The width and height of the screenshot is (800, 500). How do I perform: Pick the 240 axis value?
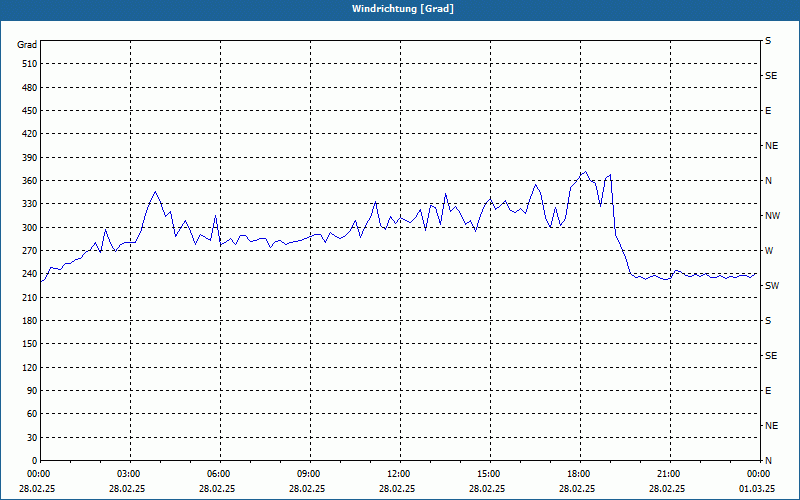29,274
